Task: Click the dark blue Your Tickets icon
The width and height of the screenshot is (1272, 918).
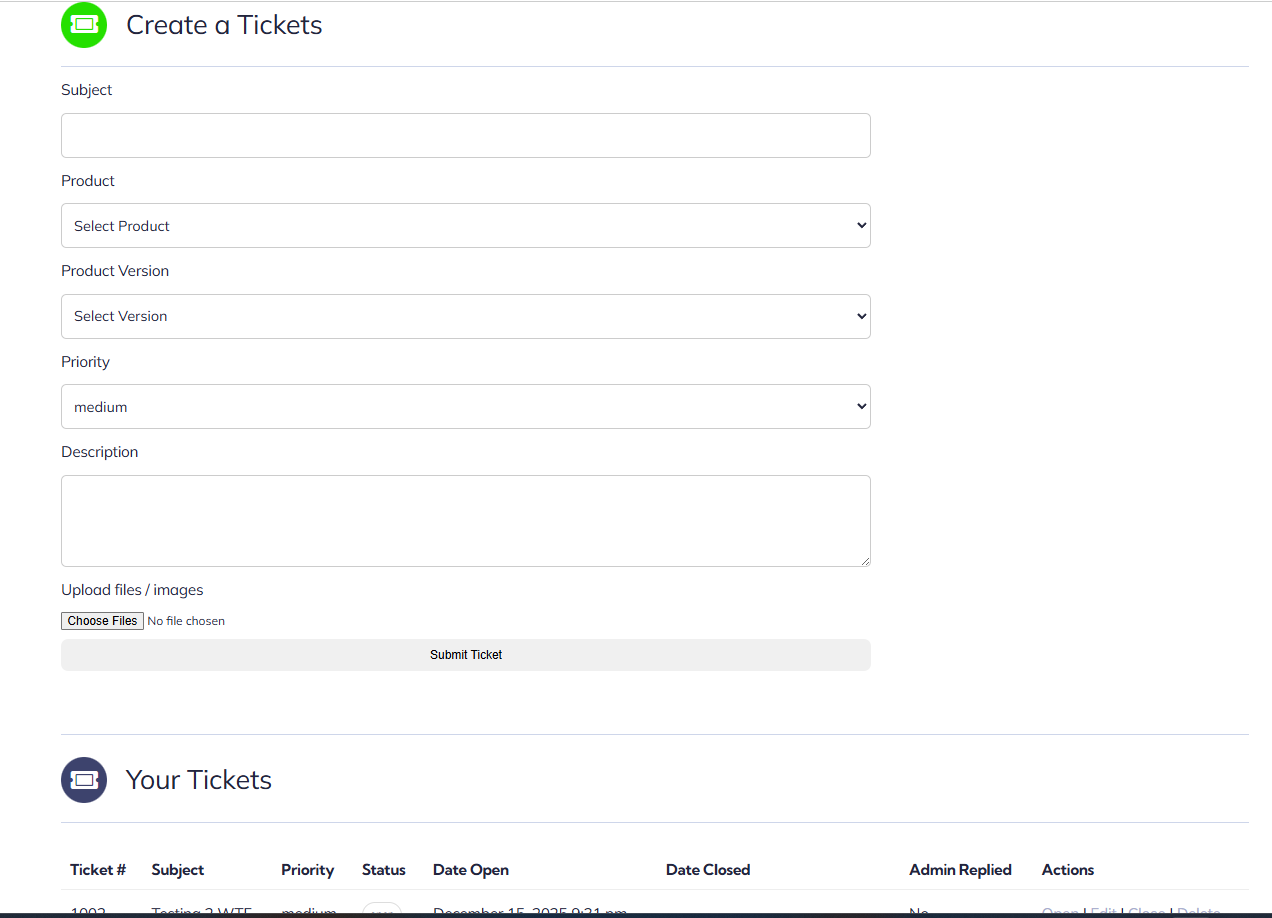Action: pyautogui.click(x=84, y=780)
